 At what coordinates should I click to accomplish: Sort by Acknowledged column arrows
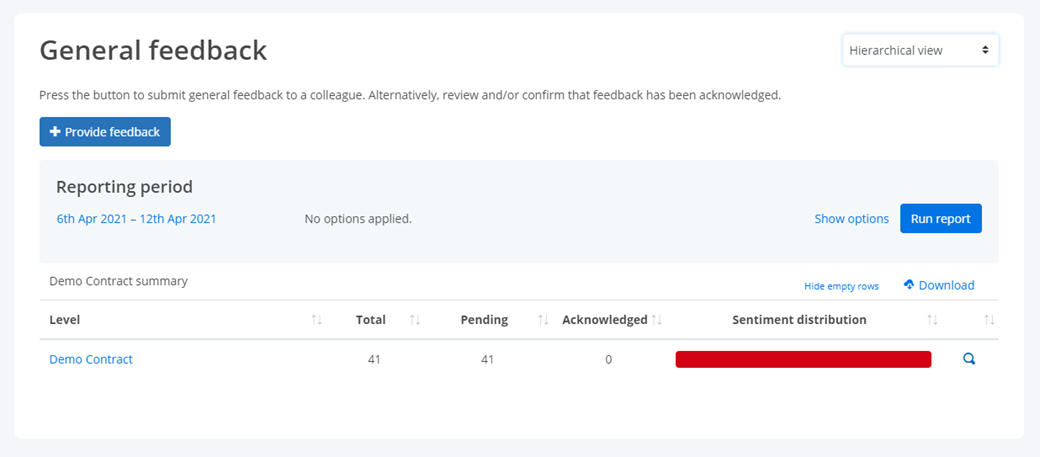pyautogui.click(x=657, y=320)
